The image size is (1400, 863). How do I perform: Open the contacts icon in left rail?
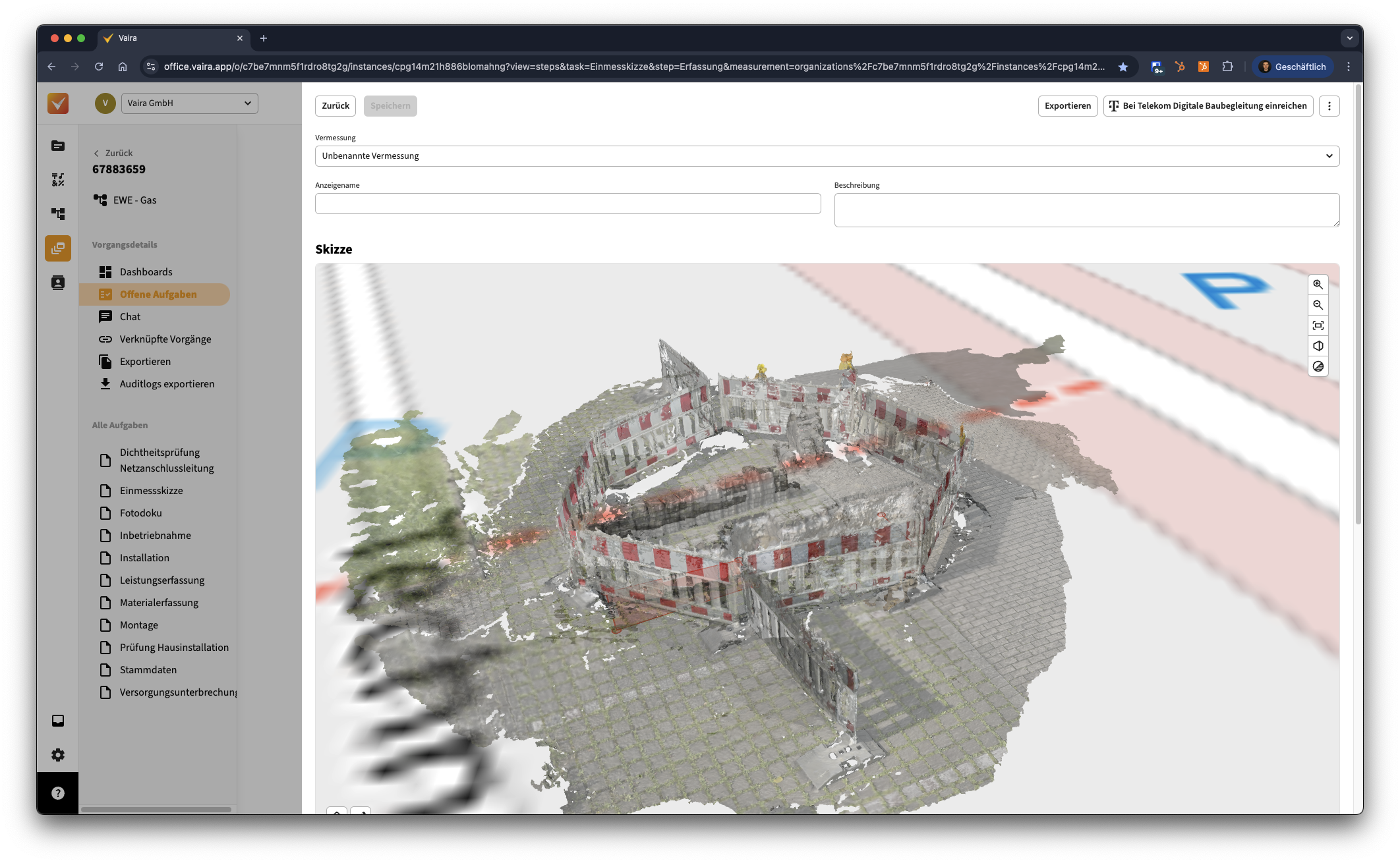(x=58, y=283)
